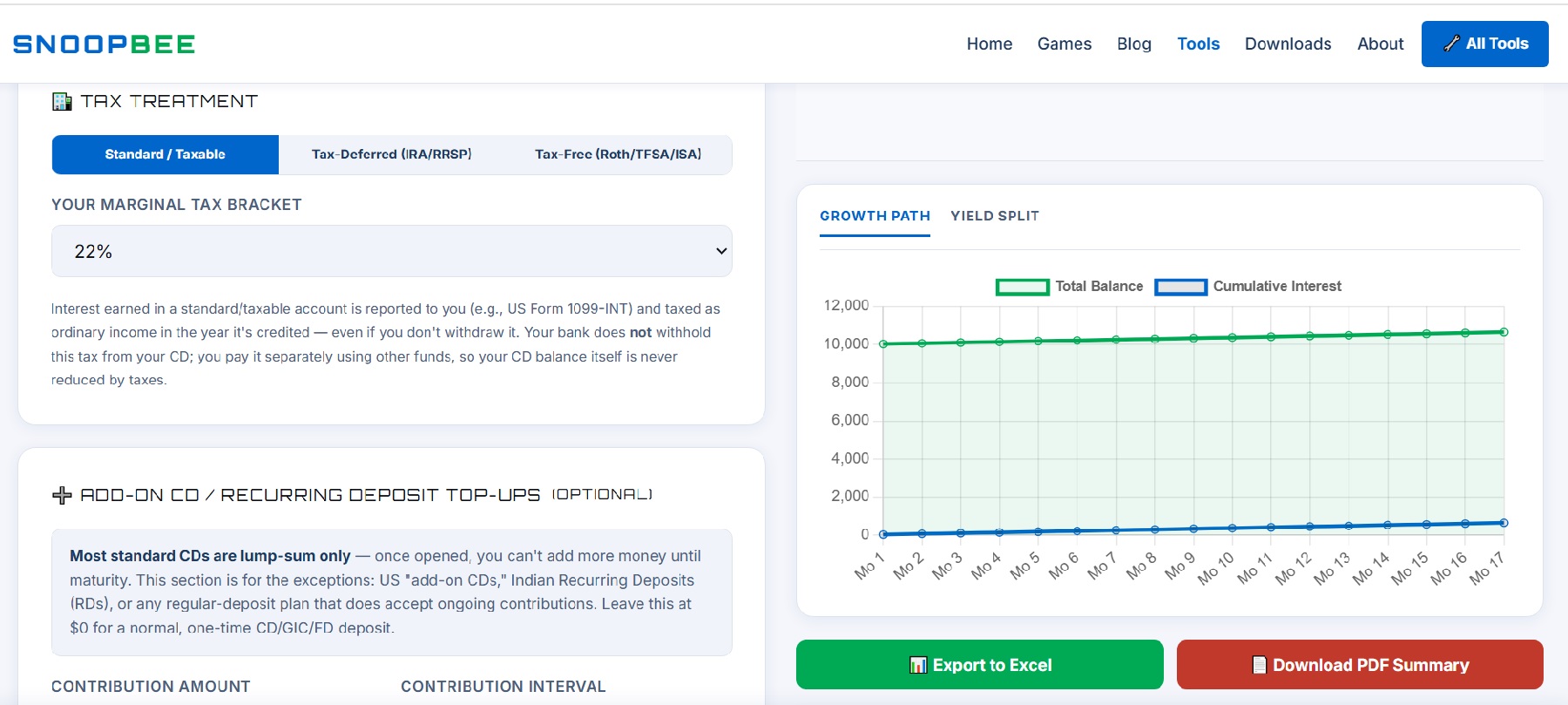This screenshot has height=705, width=1568.
Task: Click Export to Excel button
Action: (980, 665)
